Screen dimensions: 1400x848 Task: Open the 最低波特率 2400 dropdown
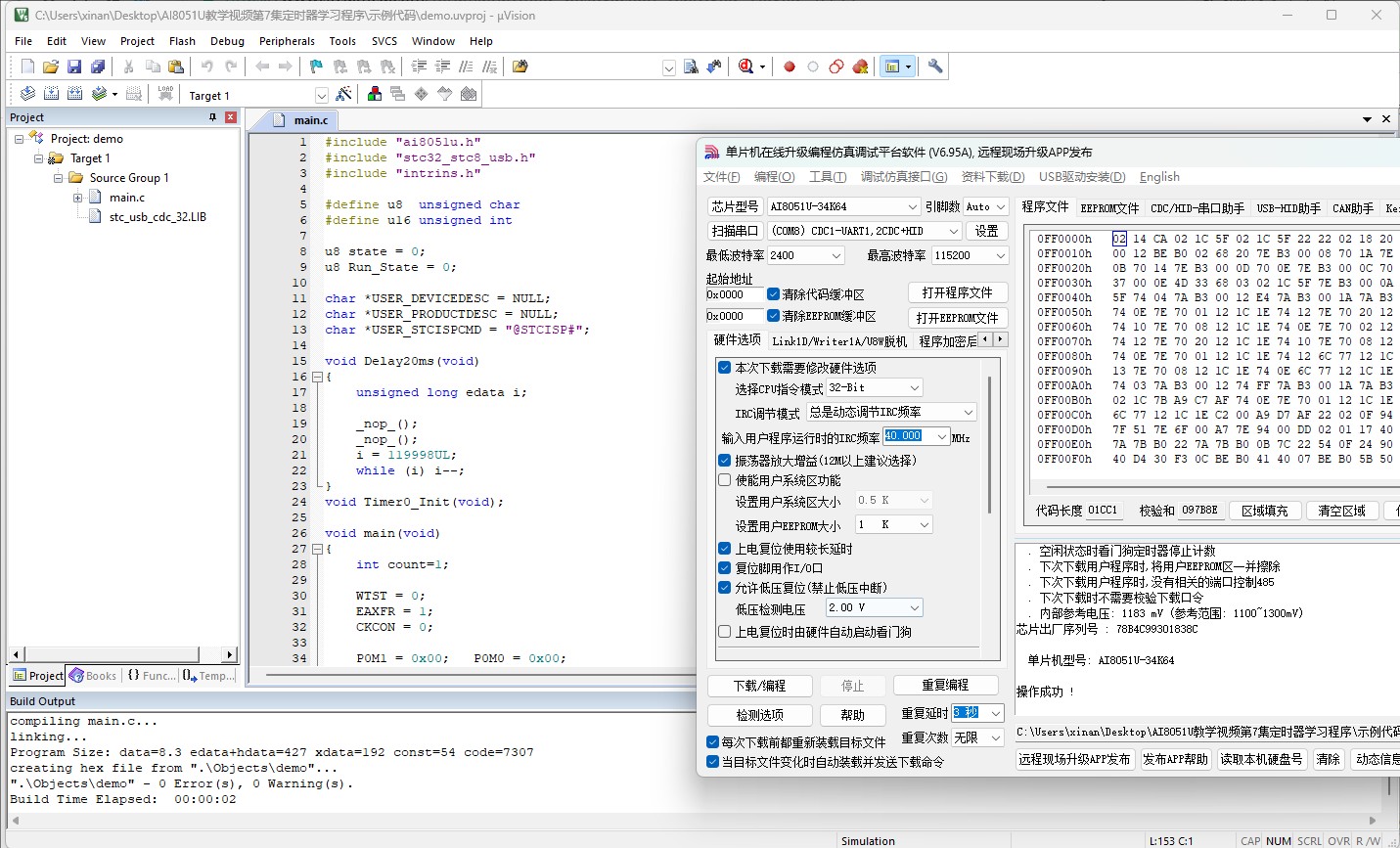tap(805, 255)
